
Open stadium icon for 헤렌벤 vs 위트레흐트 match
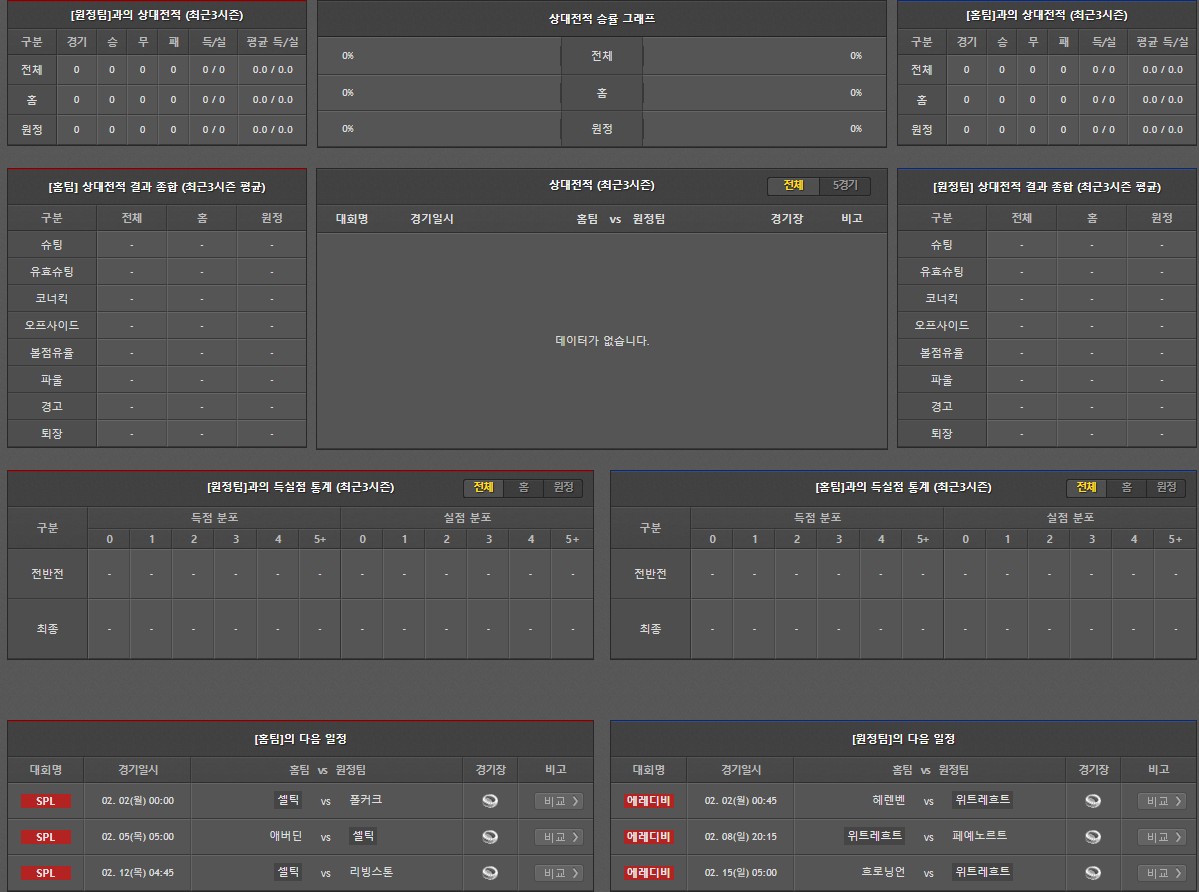1092,801
